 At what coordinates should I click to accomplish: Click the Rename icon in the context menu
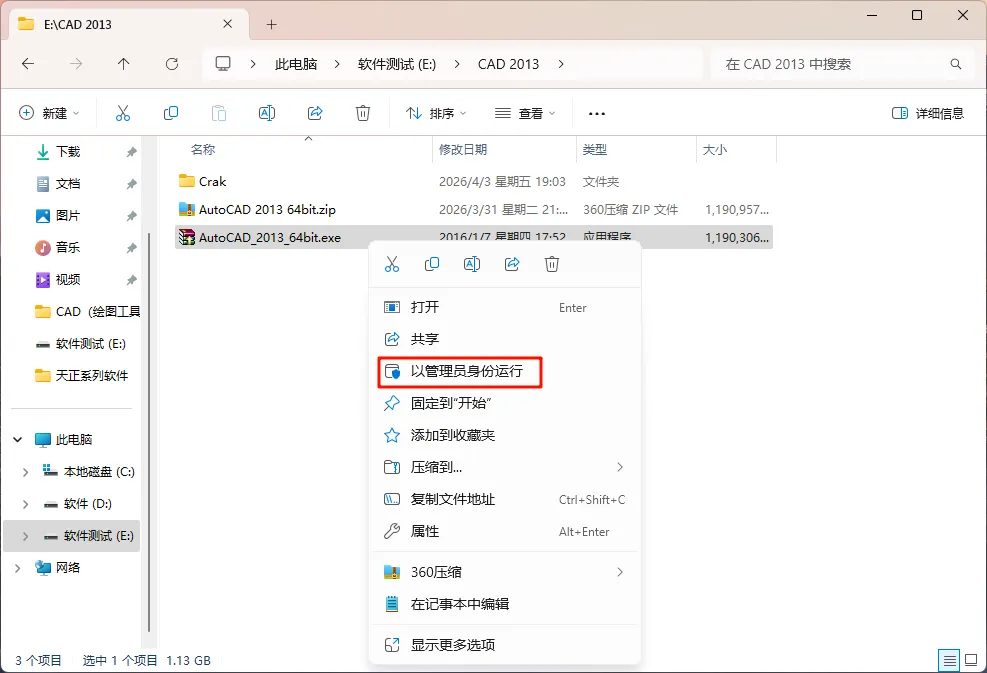[471, 264]
